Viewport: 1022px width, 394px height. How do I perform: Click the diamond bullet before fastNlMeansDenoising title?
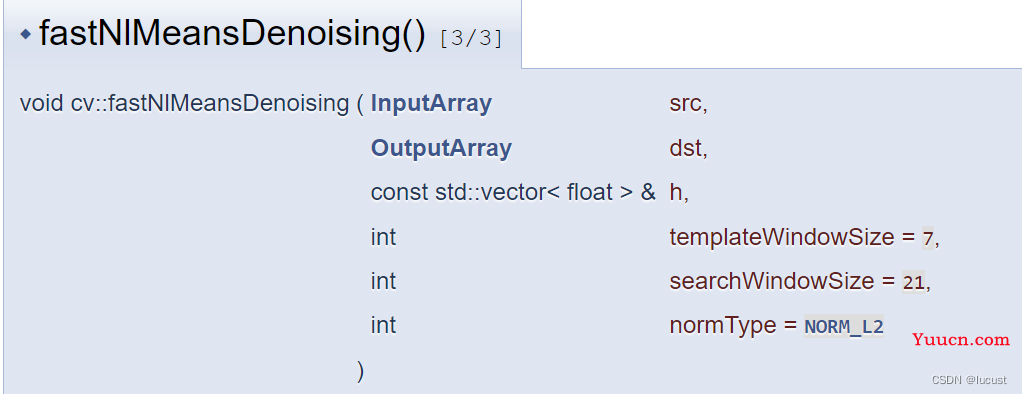point(25,34)
